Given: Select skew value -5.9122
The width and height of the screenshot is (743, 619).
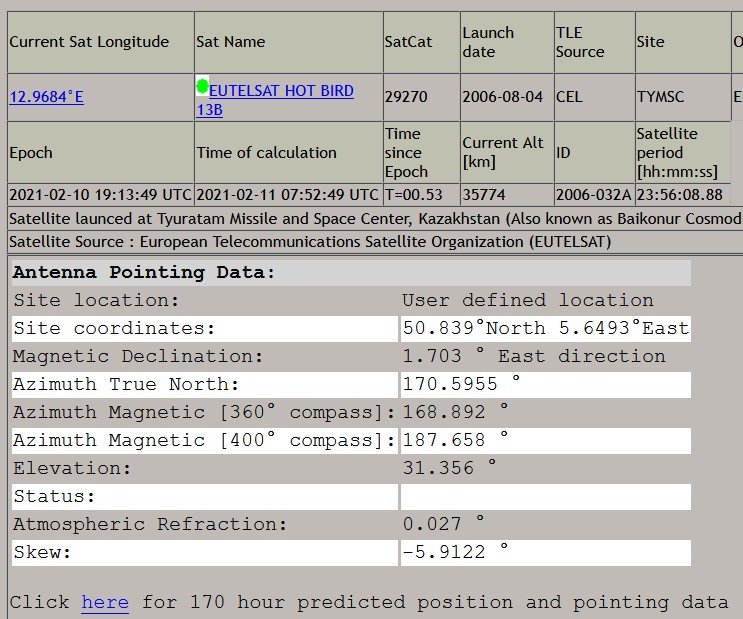Looking at the screenshot, I should coord(444,552).
